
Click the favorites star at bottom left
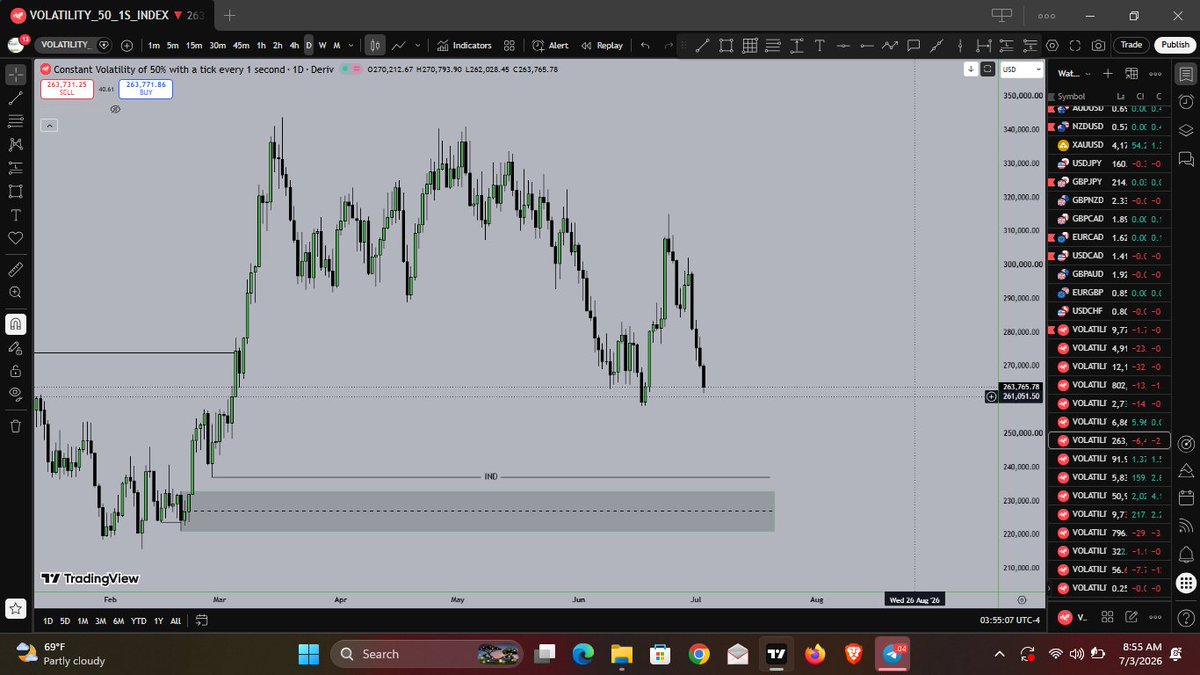15,608
